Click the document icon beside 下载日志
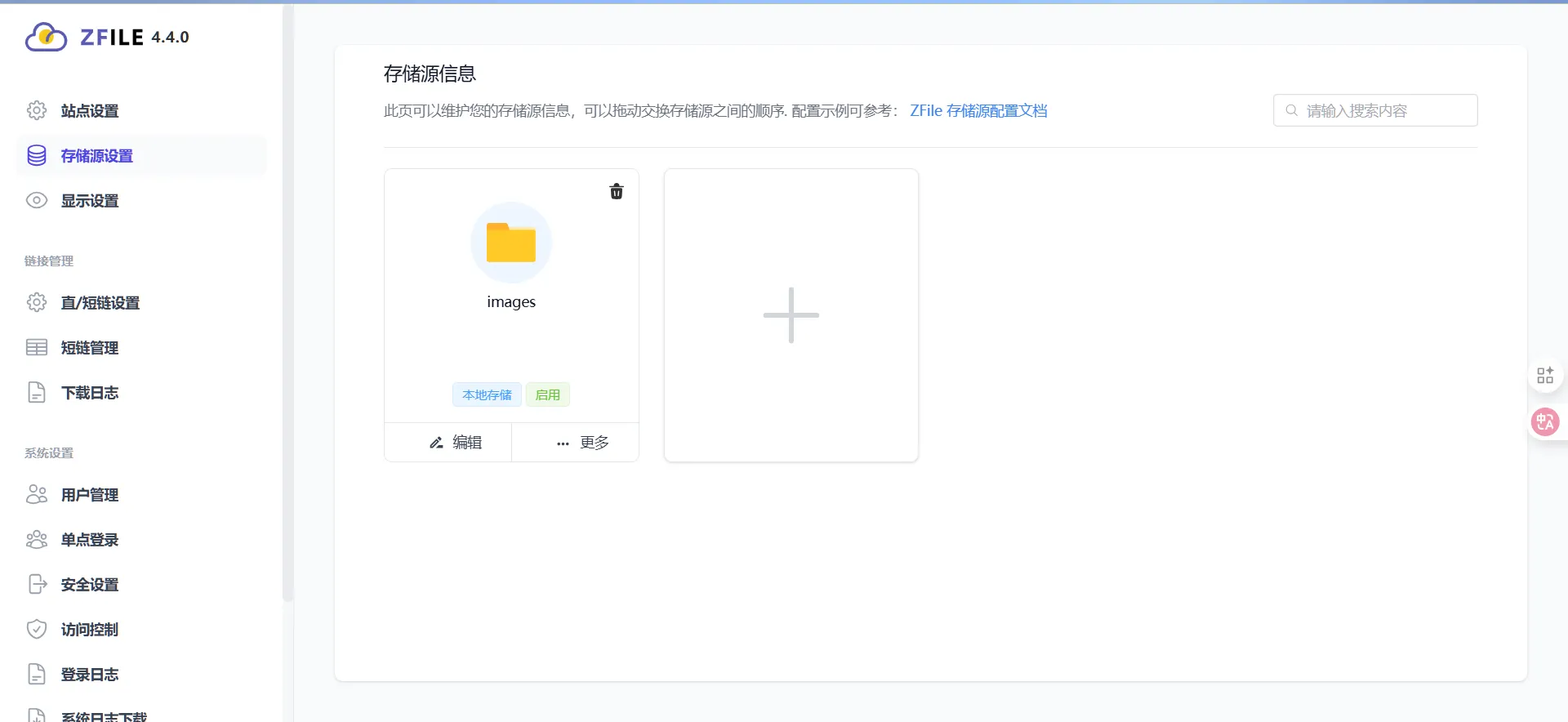The width and height of the screenshot is (1568, 722). click(37, 392)
